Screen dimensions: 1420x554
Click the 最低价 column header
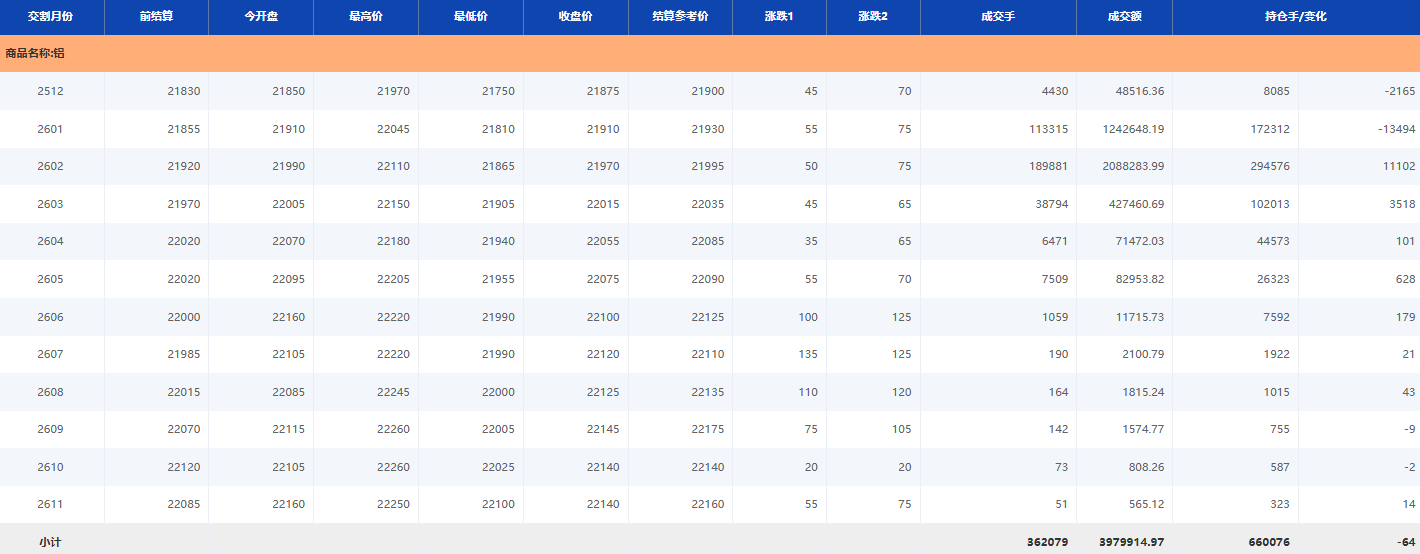470,17
